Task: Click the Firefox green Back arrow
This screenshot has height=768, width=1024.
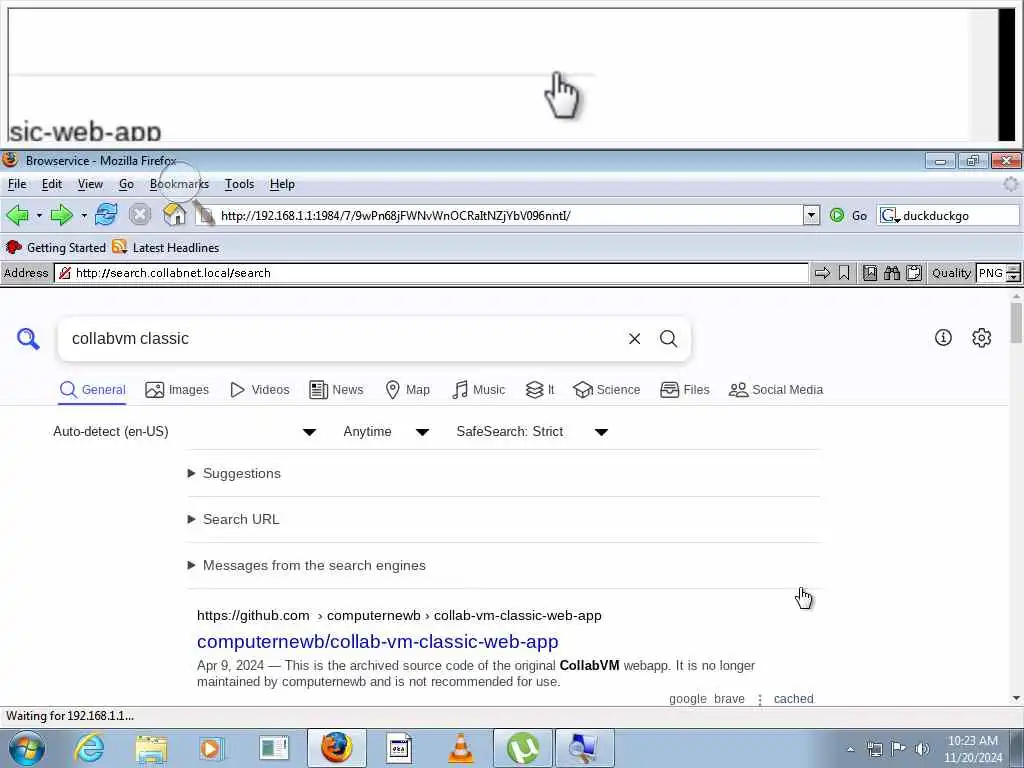Action: 18,215
